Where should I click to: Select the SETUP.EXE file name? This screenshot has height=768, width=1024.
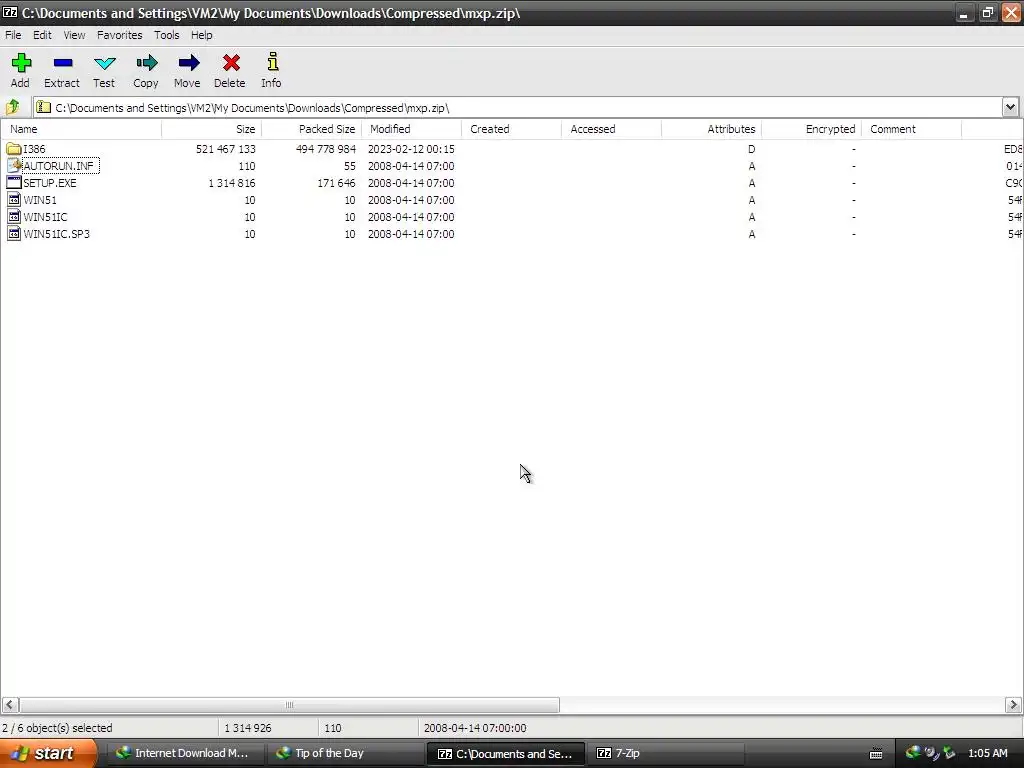tap(50, 183)
